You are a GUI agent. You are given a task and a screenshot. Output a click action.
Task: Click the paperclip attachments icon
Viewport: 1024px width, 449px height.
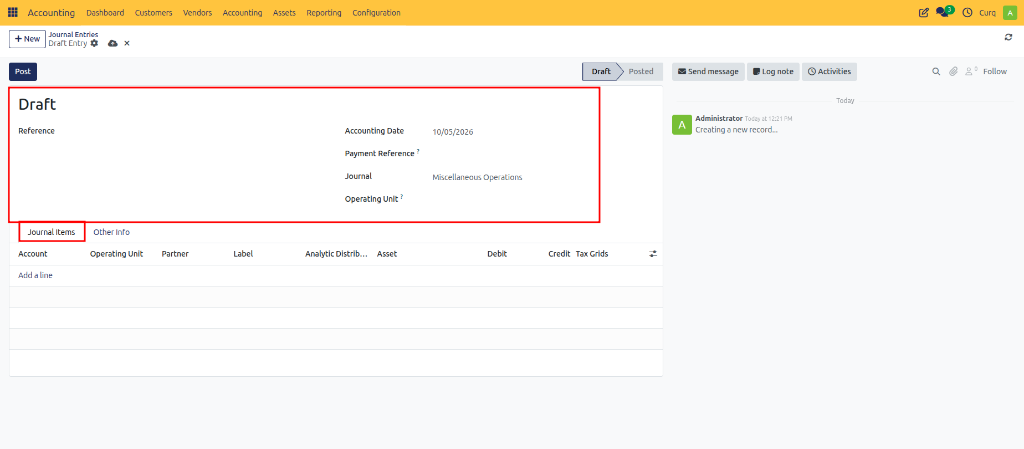click(x=953, y=72)
